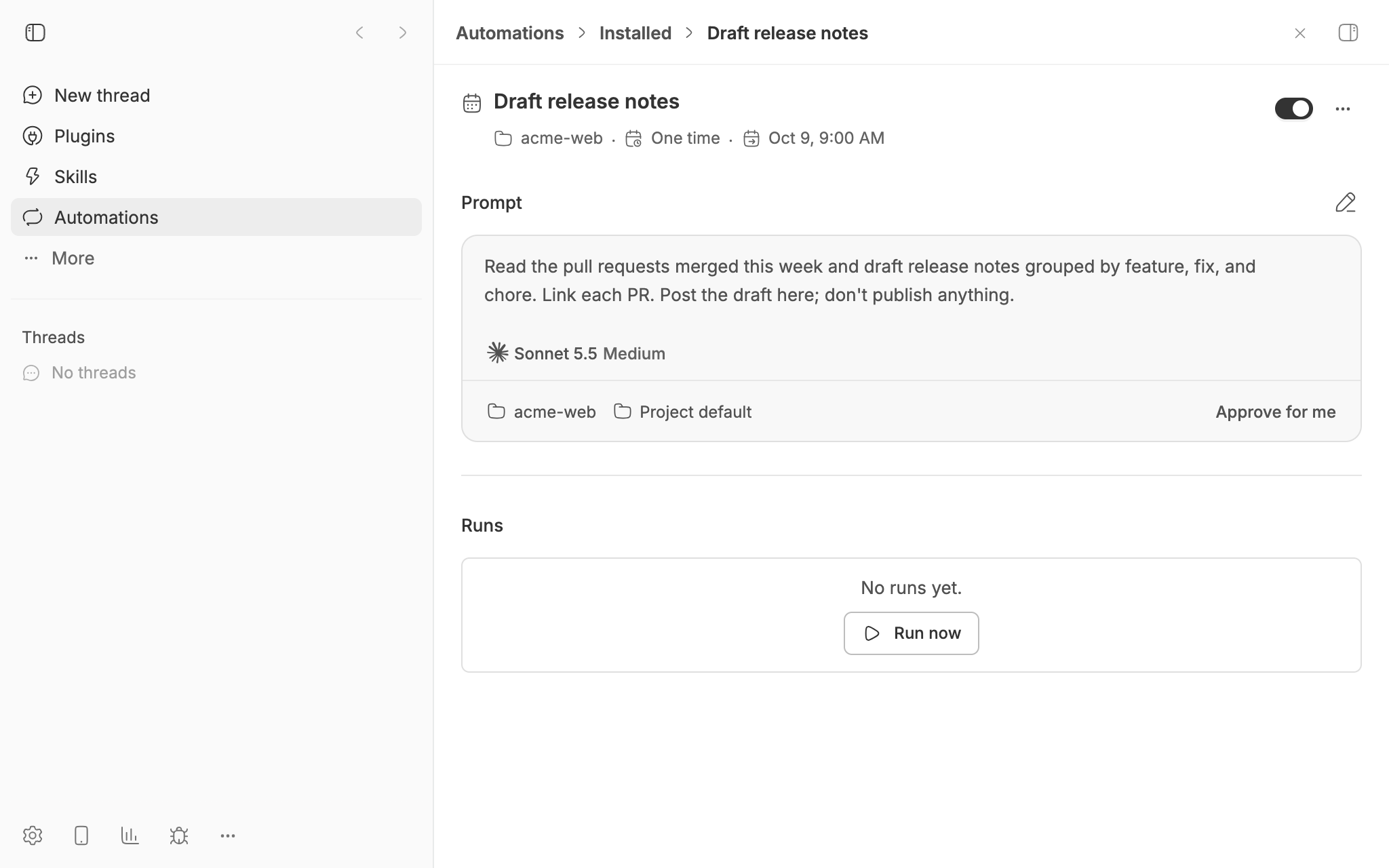
Task: Click the prompt text area
Action: [870, 281]
